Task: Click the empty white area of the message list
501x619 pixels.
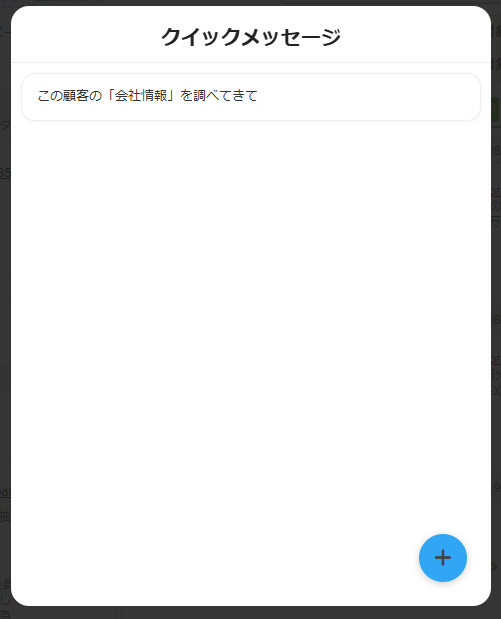Action: 251,316
